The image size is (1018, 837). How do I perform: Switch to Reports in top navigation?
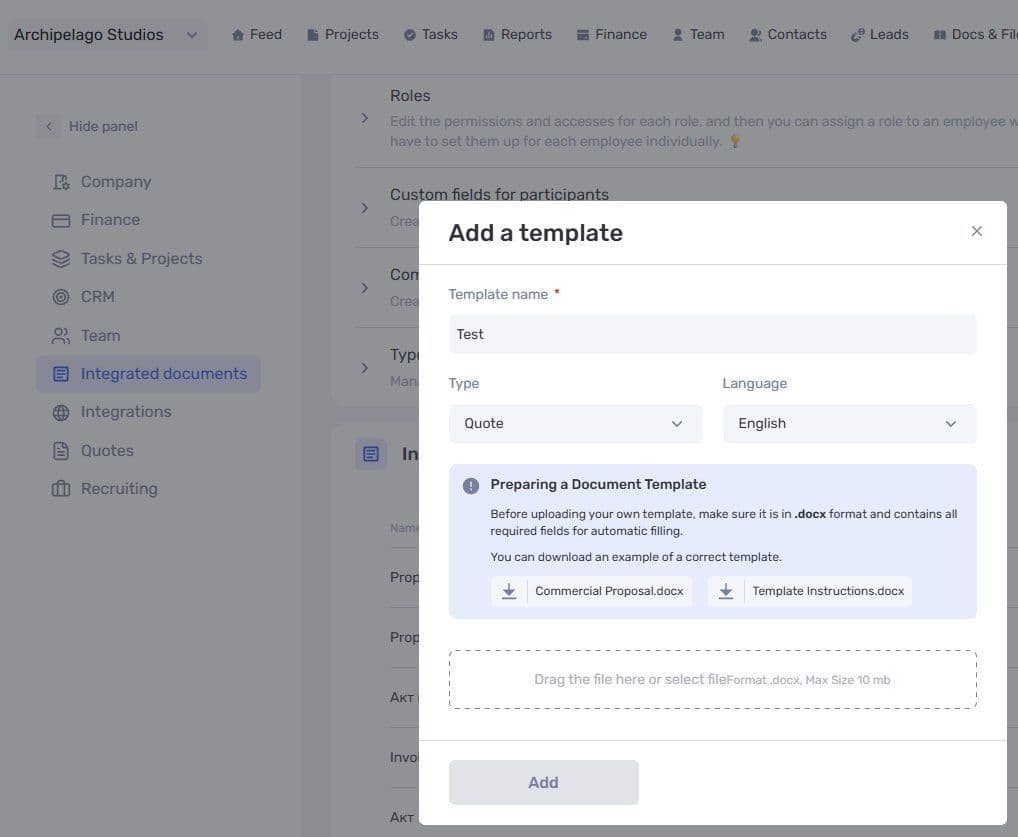tap(517, 34)
